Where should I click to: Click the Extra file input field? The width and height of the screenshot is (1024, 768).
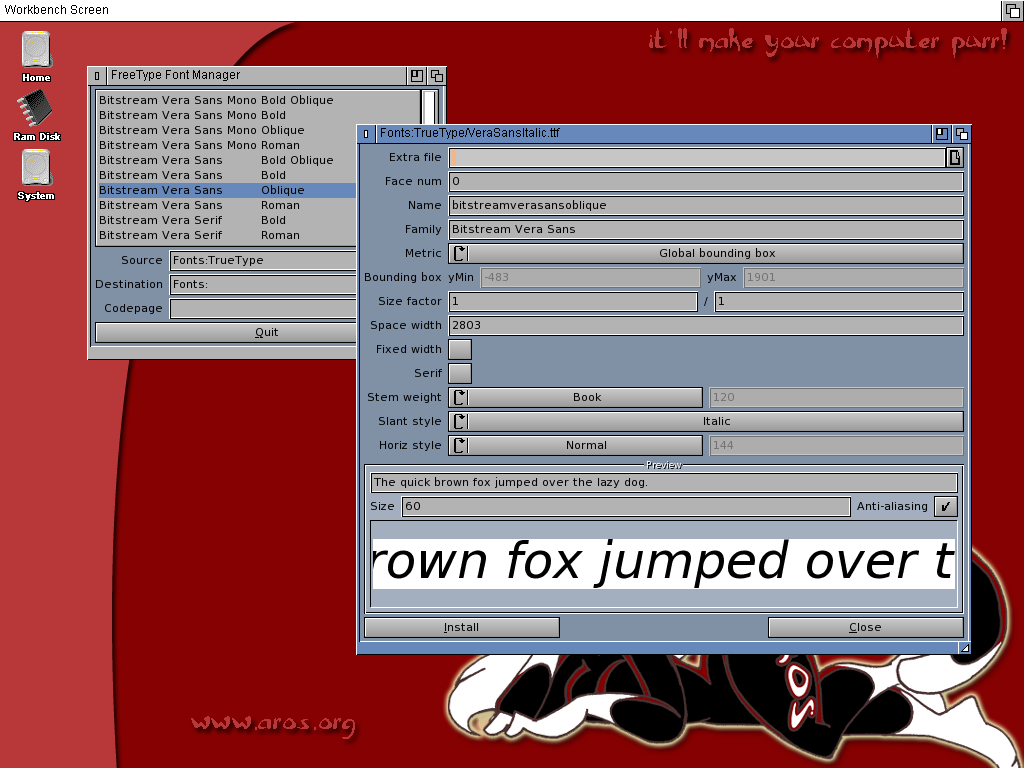click(697, 157)
